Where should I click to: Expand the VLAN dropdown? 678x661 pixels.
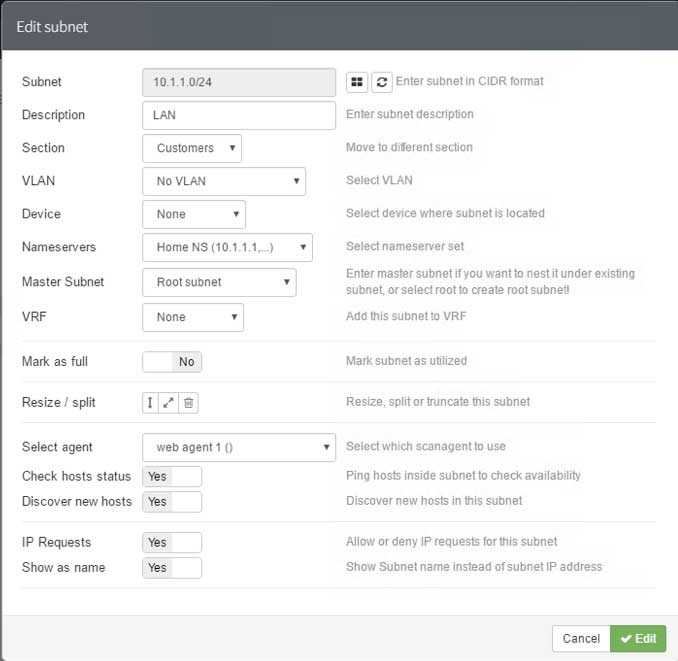(x=224, y=181)
